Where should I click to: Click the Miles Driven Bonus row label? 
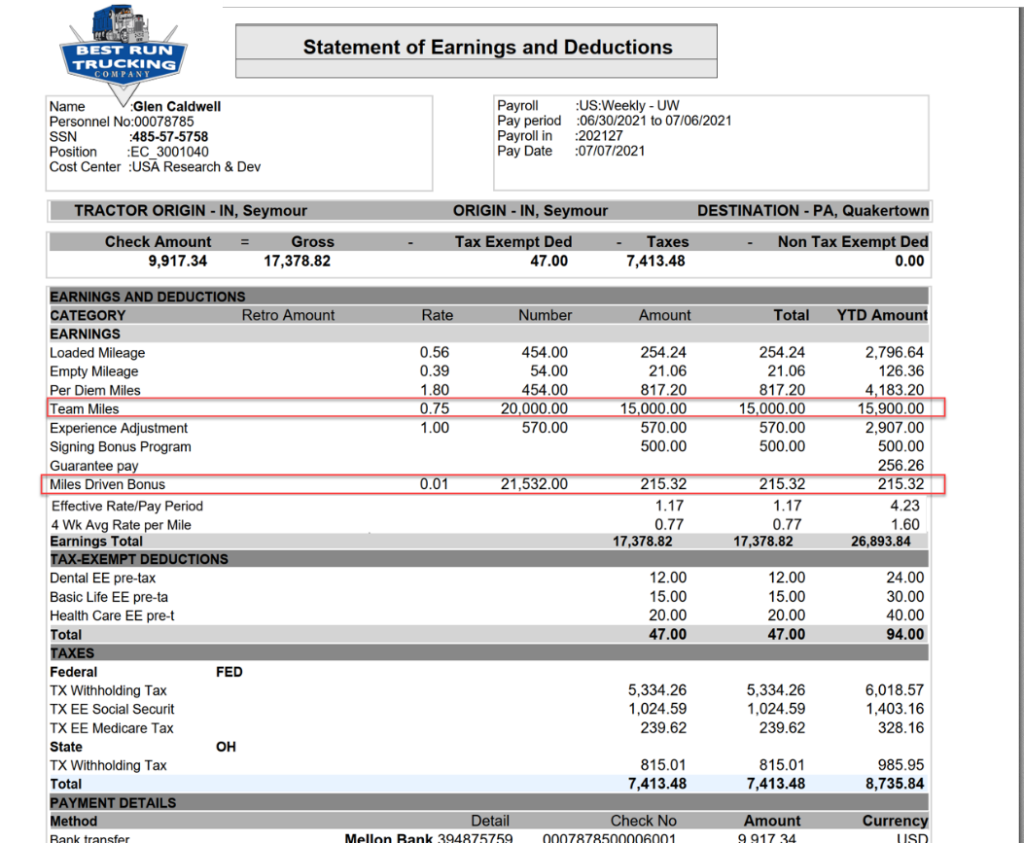point(107,485)
